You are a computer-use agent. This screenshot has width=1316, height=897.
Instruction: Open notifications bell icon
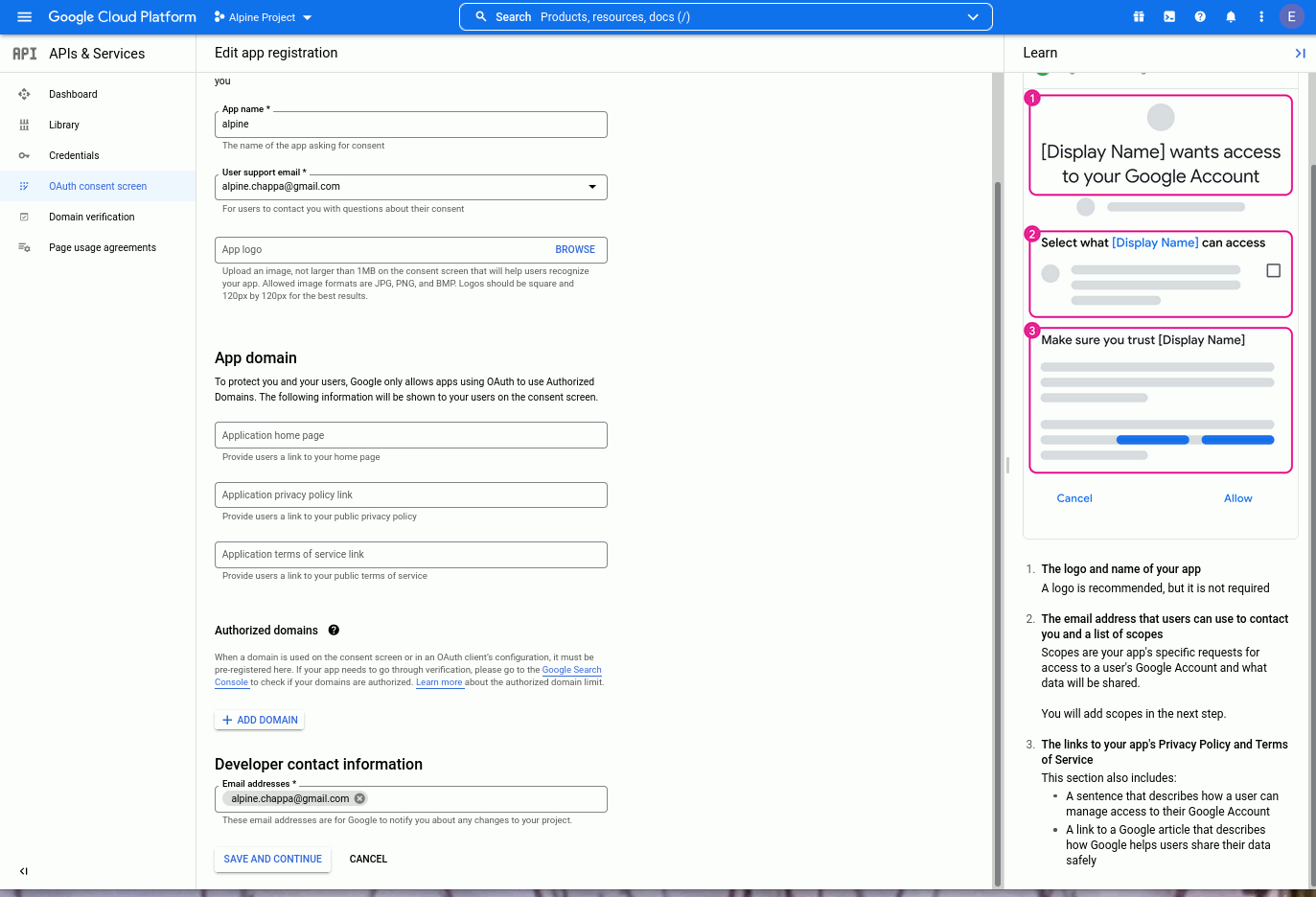1231,17
